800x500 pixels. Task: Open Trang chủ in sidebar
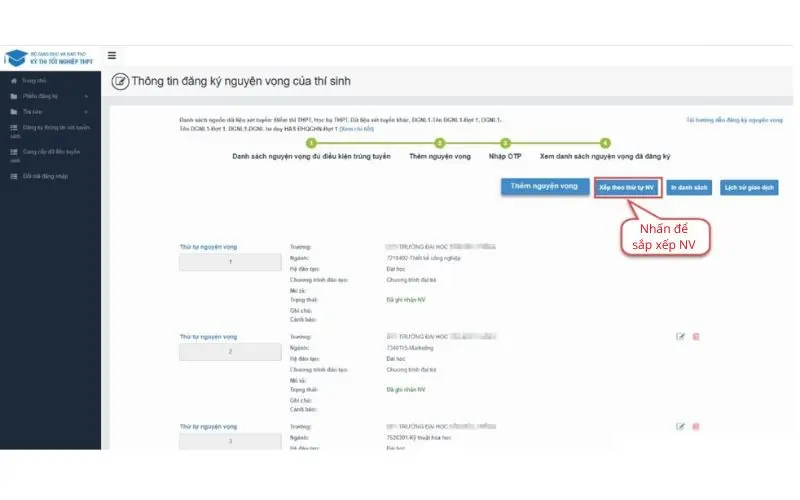coord(34,81)
